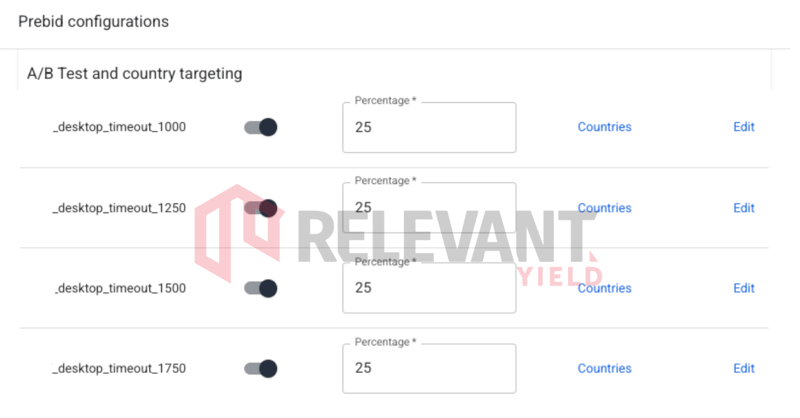Click the Prebid configurations heading
This screenshot has height=418, width=800.
[94, 21]
